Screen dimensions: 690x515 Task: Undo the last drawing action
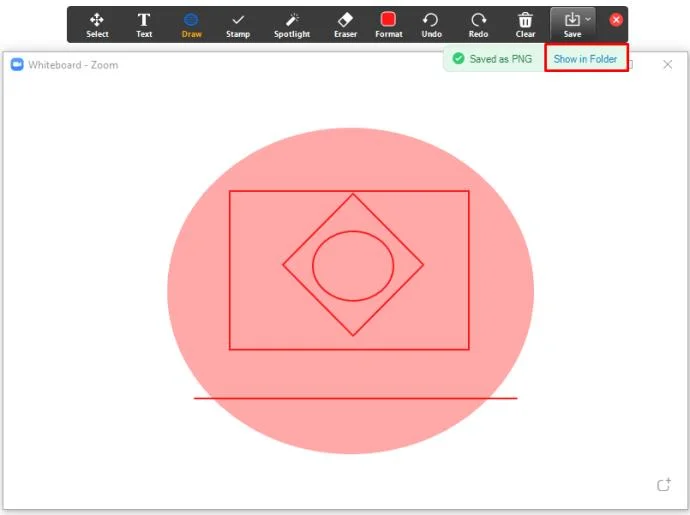point(431,25)
